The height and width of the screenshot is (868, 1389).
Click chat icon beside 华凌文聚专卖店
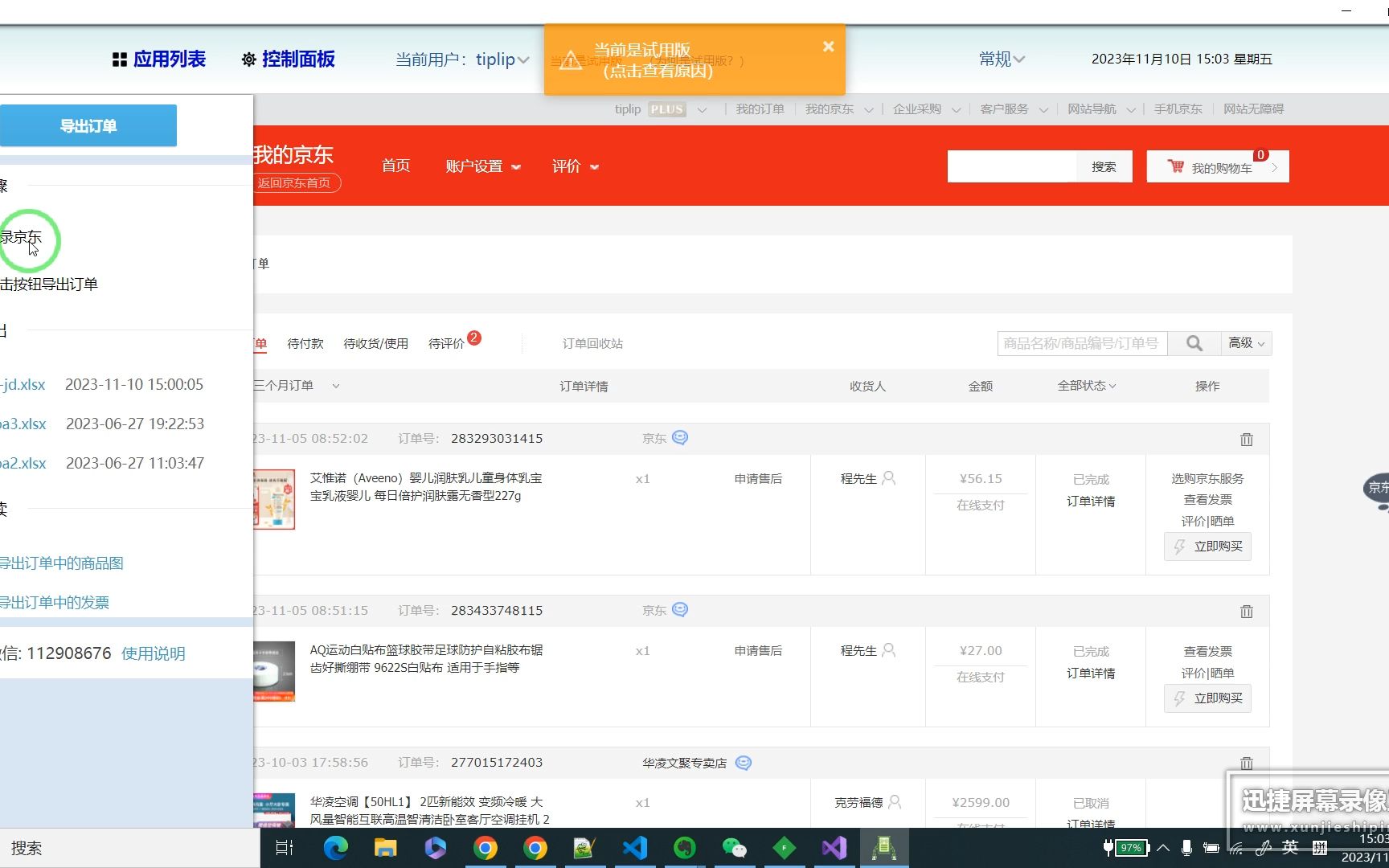click(744, 763)
